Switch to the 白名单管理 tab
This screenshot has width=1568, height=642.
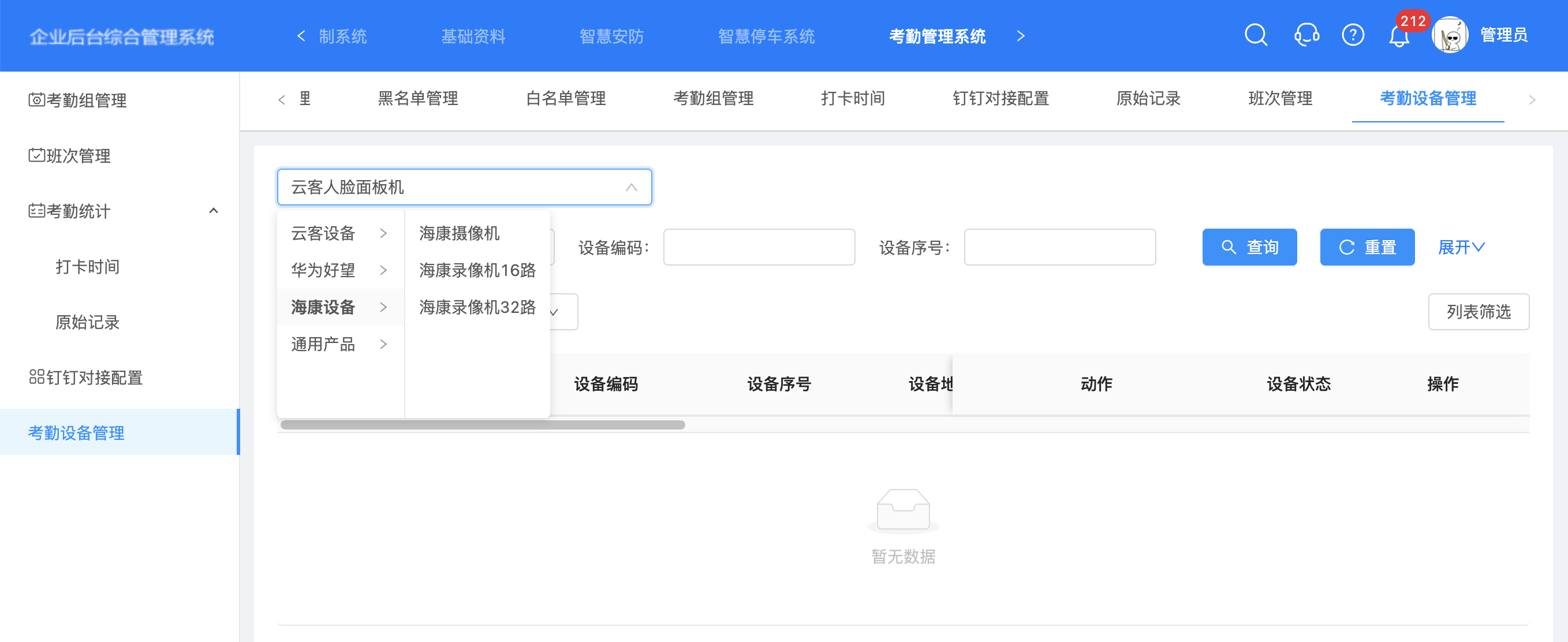(565, 98)
